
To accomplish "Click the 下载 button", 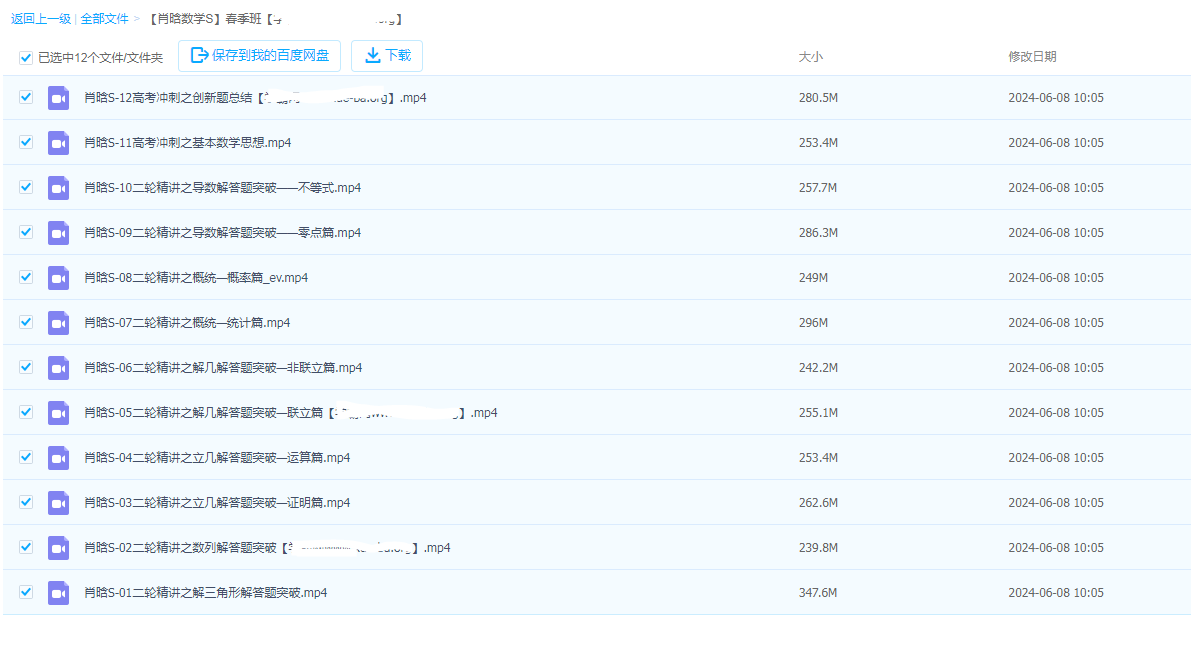I will [x=387, y=56].
